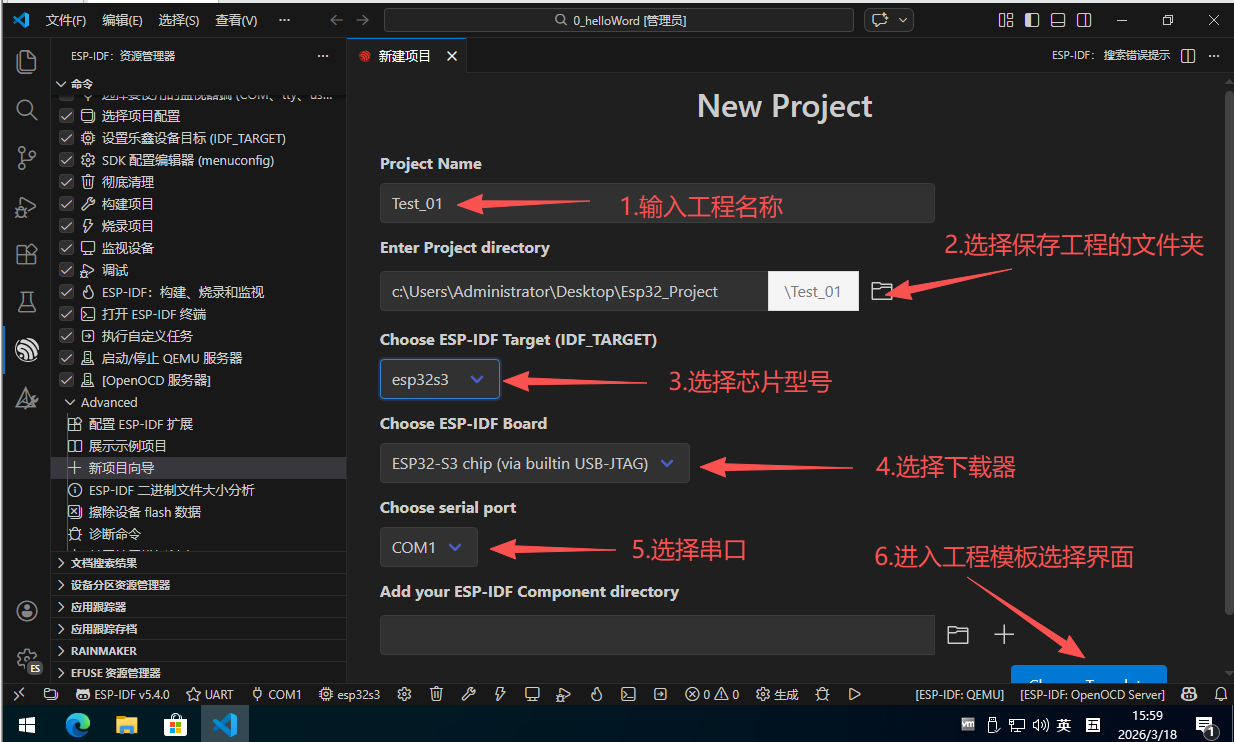
Task: Uncheck the 彻底清理 checkbox
Action: click(x=66, y=182)
